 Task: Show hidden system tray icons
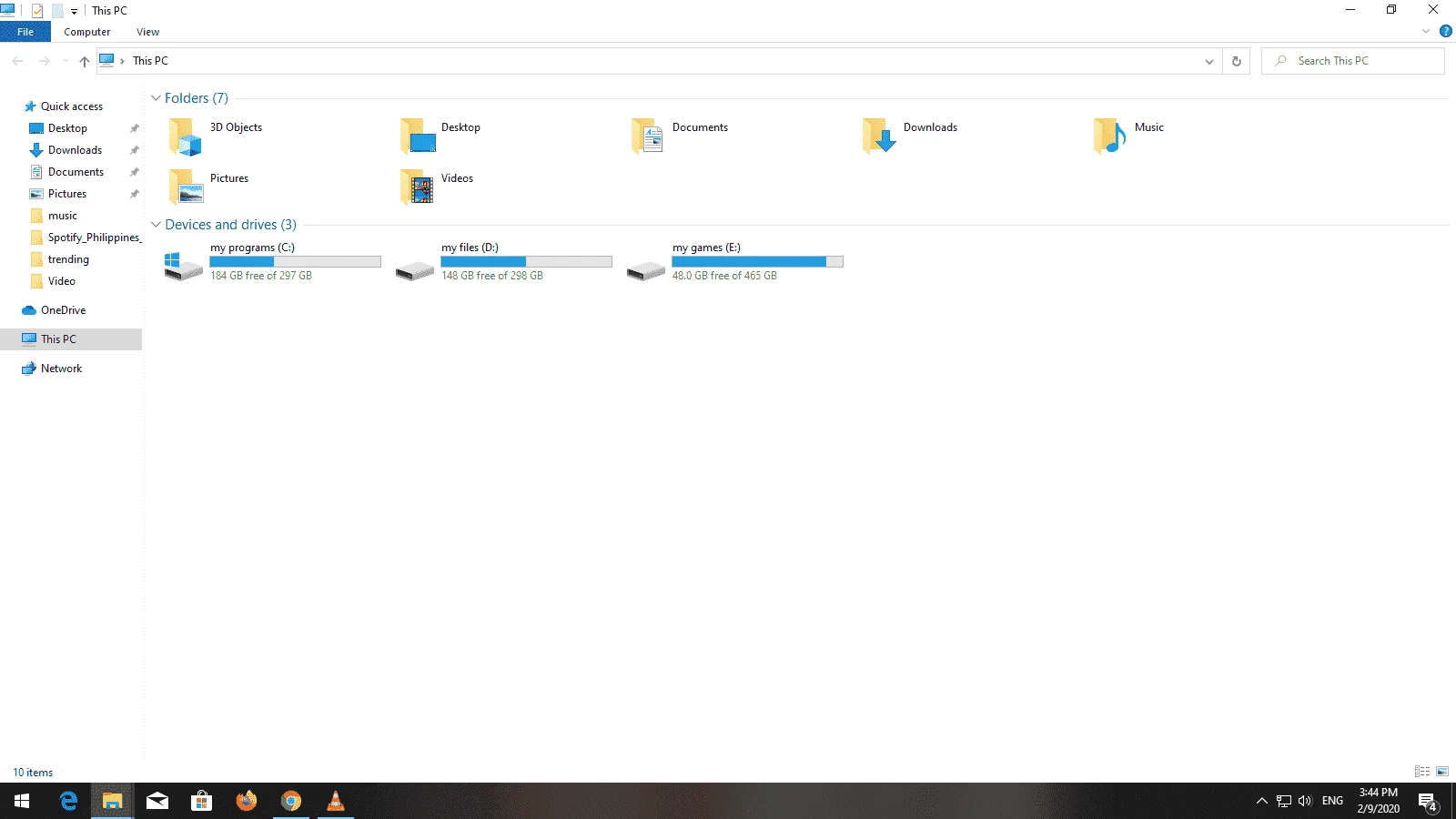coord(1261,801)
